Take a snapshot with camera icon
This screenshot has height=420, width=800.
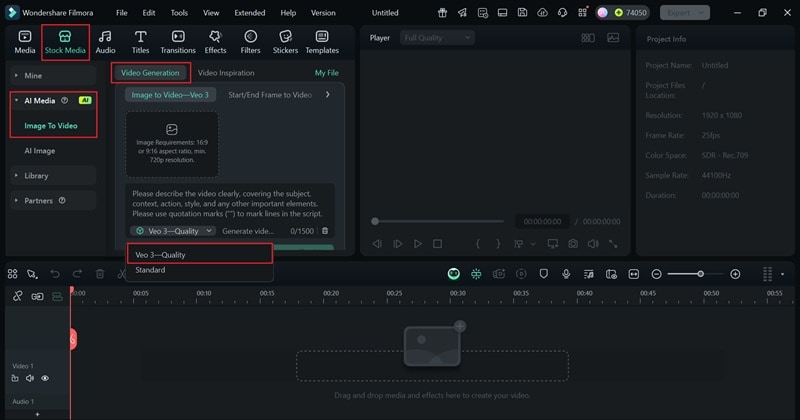[x=573, y=244]
